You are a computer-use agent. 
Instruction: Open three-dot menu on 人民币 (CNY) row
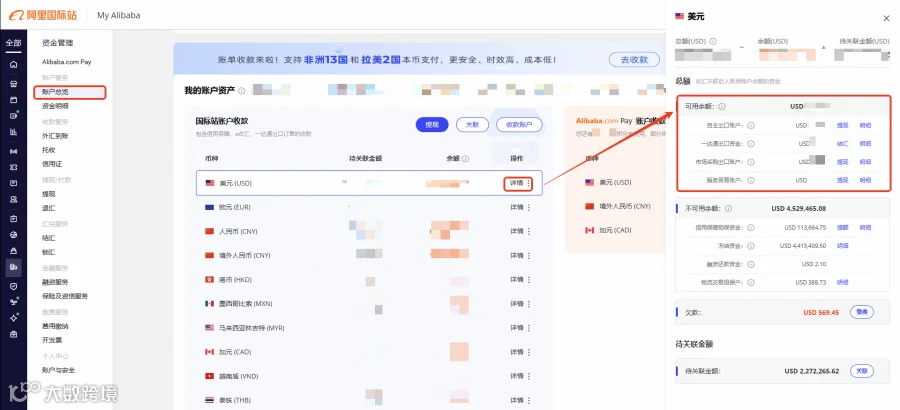(x=529, y=231)
